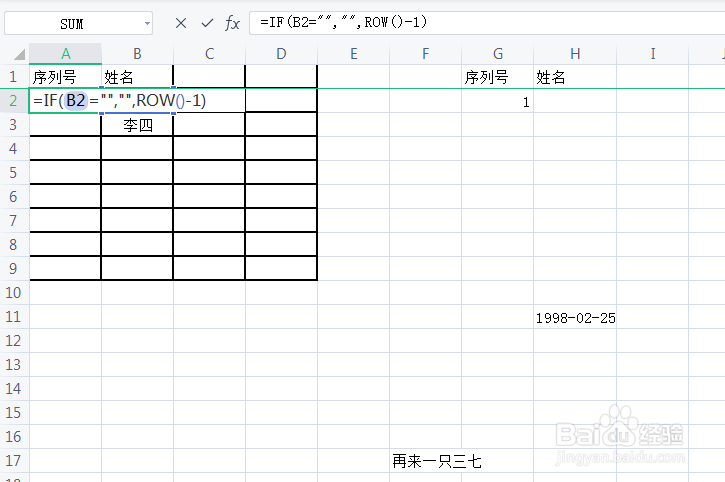Select column I header

(x=652, y=54)
